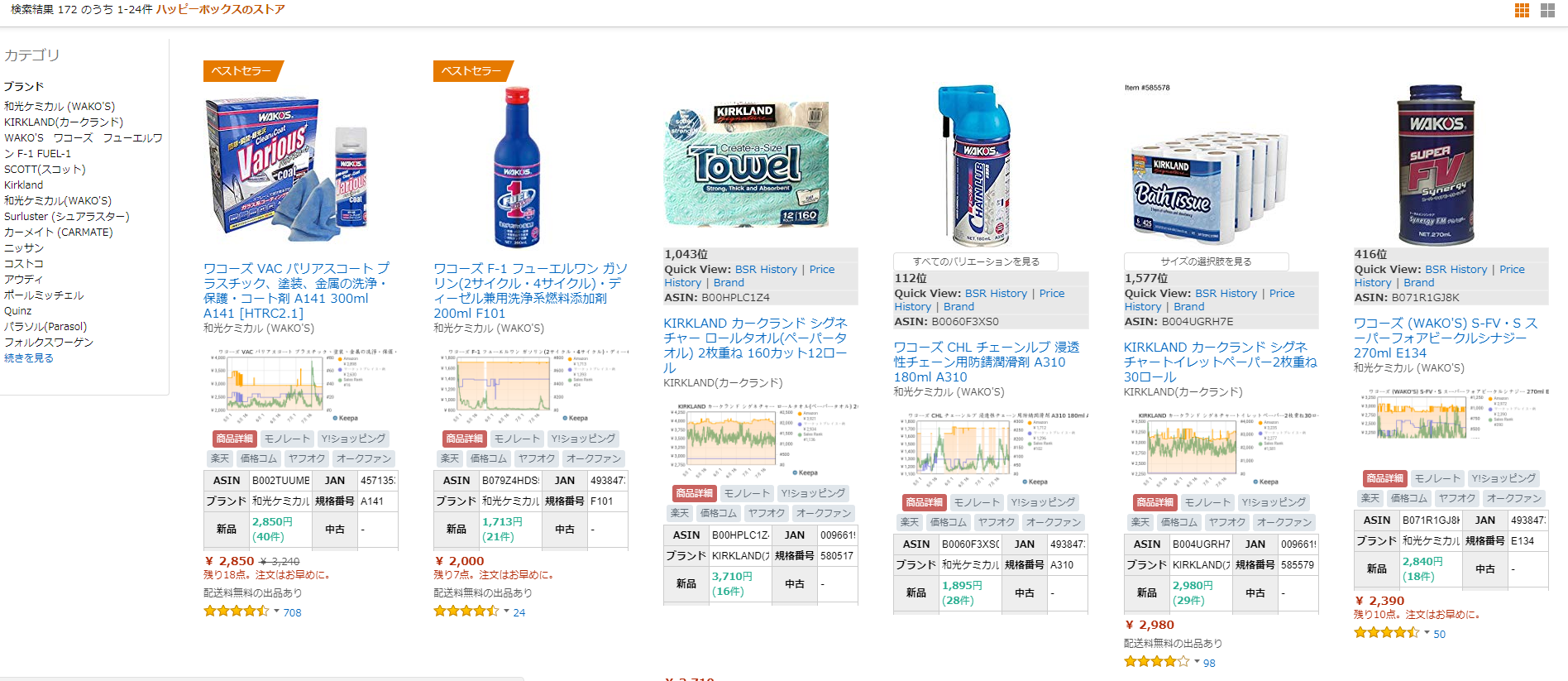Open the Kirkland Towel product image

point(747,164)
